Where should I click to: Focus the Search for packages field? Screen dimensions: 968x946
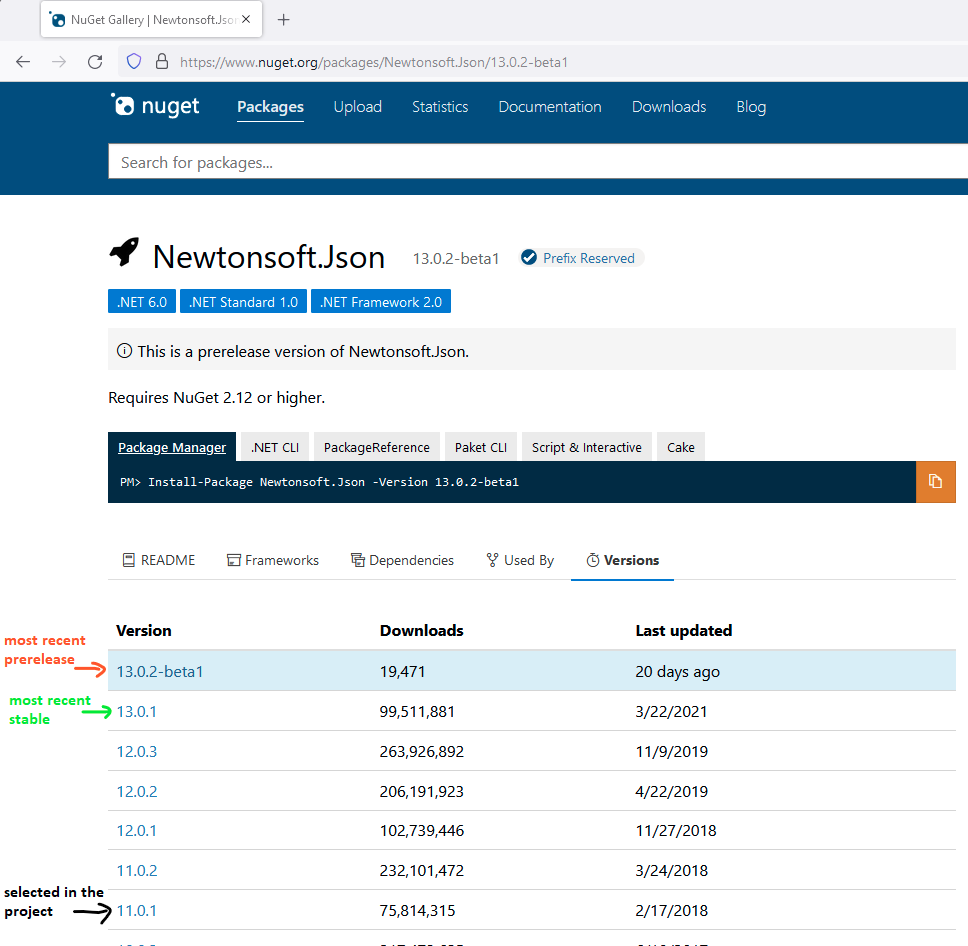coord(538,162)
